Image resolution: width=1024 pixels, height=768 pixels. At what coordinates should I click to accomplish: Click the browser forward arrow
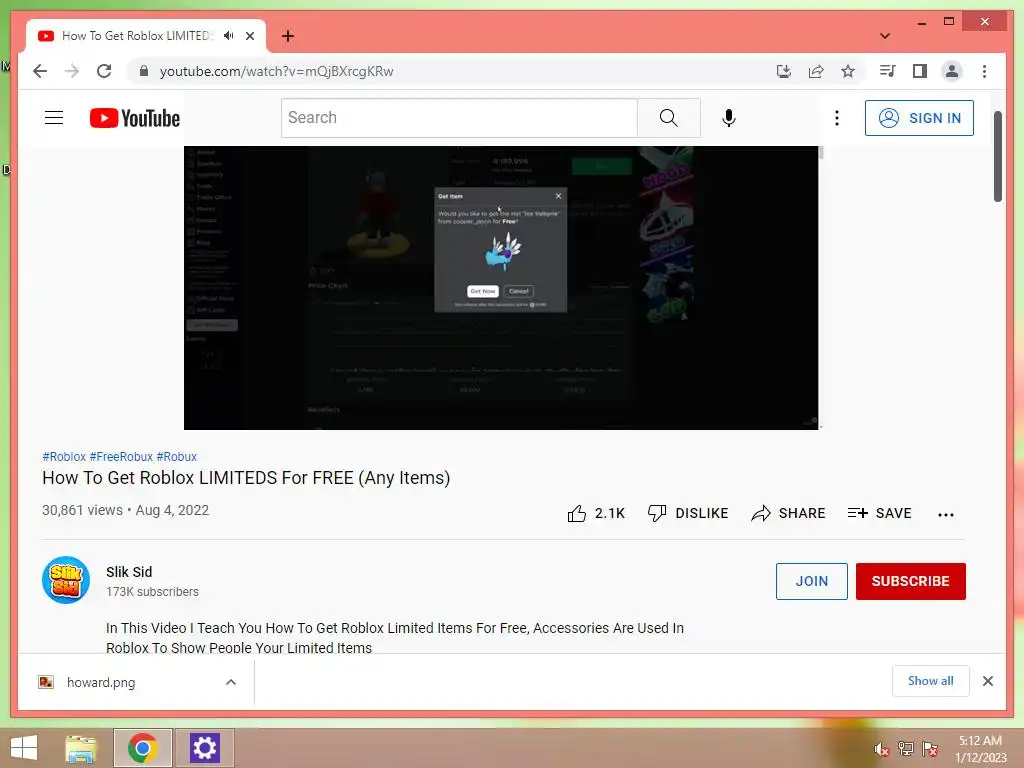pos(72,71)
